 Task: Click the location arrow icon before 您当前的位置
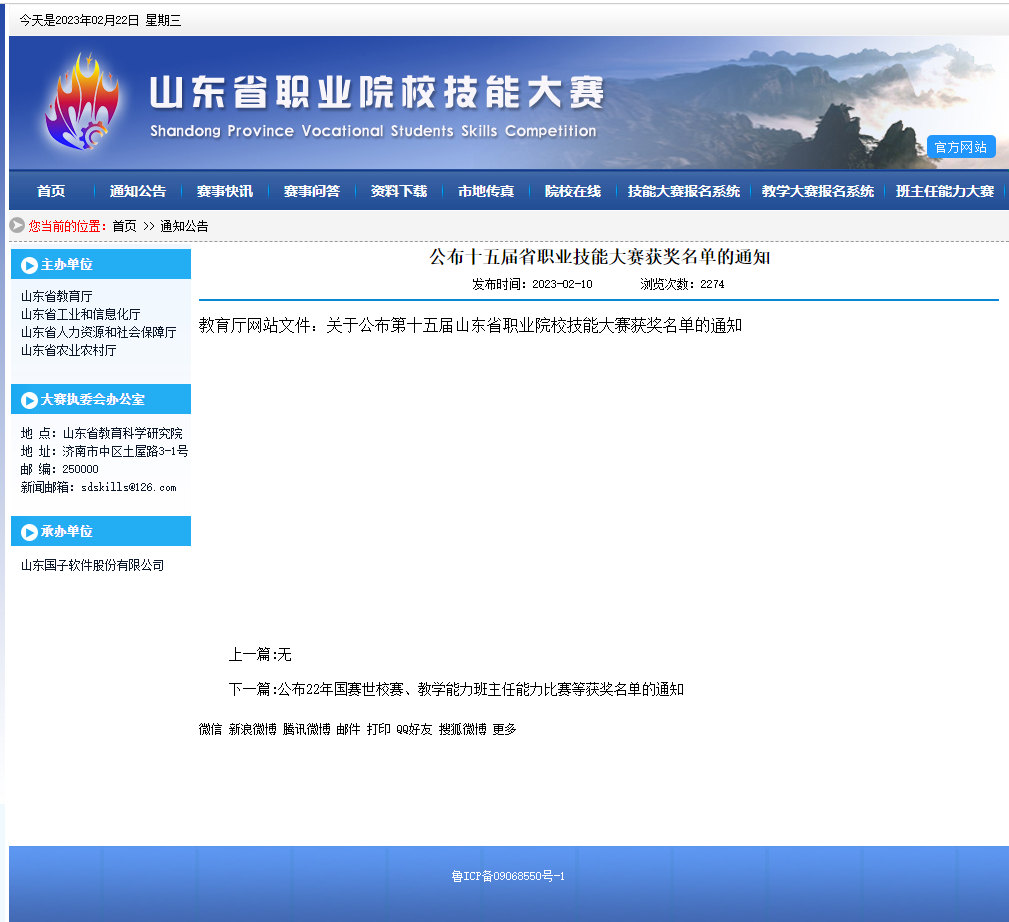[17, 226]
